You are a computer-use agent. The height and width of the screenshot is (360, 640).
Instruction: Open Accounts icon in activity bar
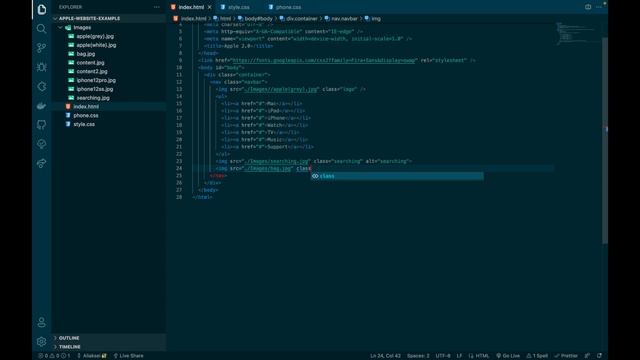(42, 322)
